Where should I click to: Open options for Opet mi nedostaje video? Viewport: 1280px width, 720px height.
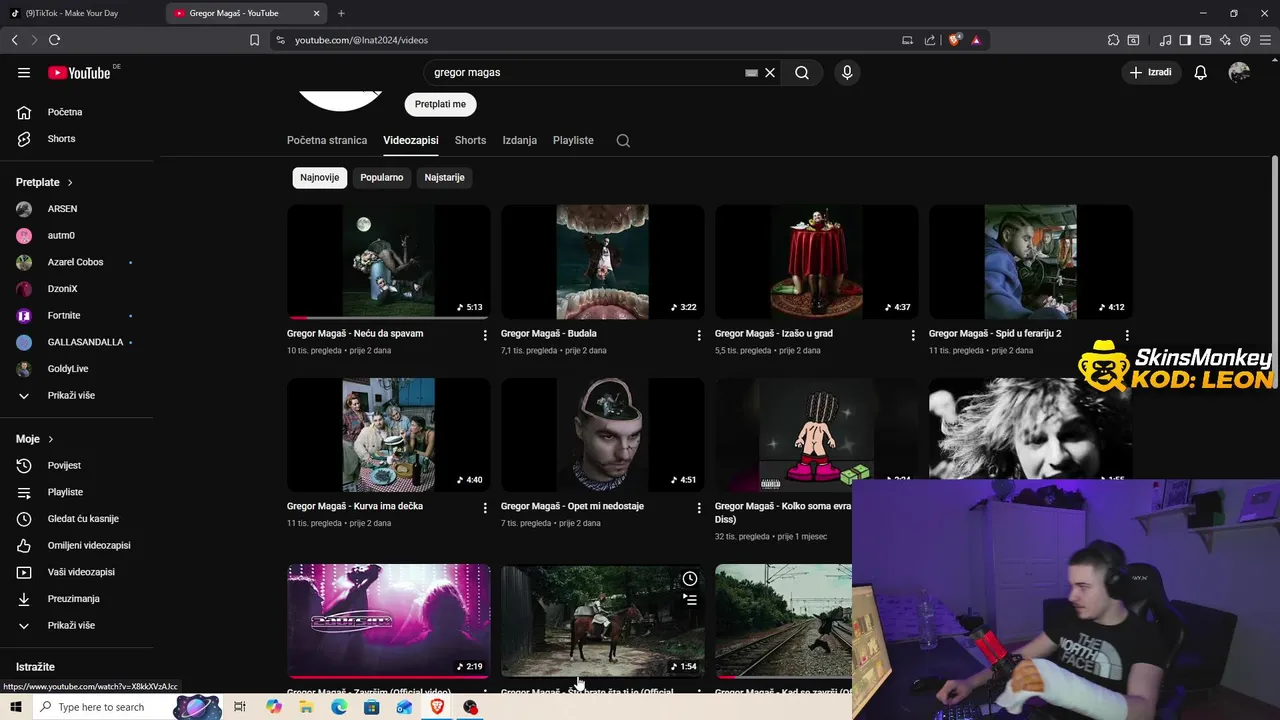pyautogui.click(x=699, y=508)
